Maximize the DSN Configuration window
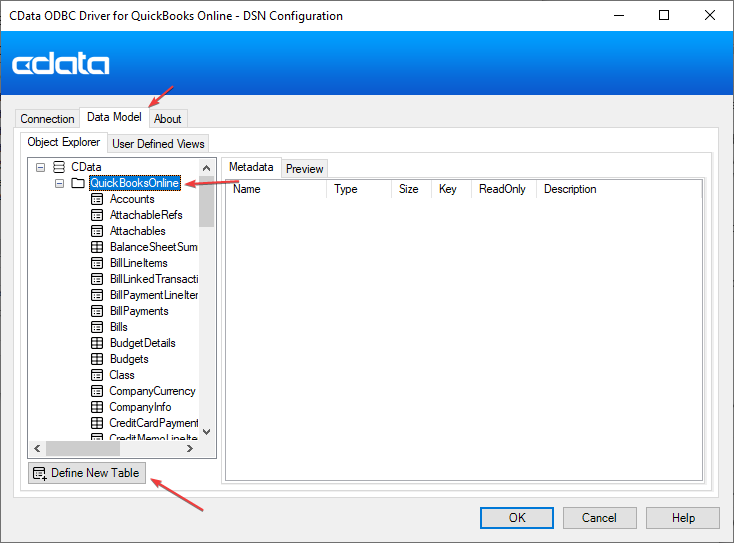The height and width of the screenshot is (543, 734). click(664, 15)
